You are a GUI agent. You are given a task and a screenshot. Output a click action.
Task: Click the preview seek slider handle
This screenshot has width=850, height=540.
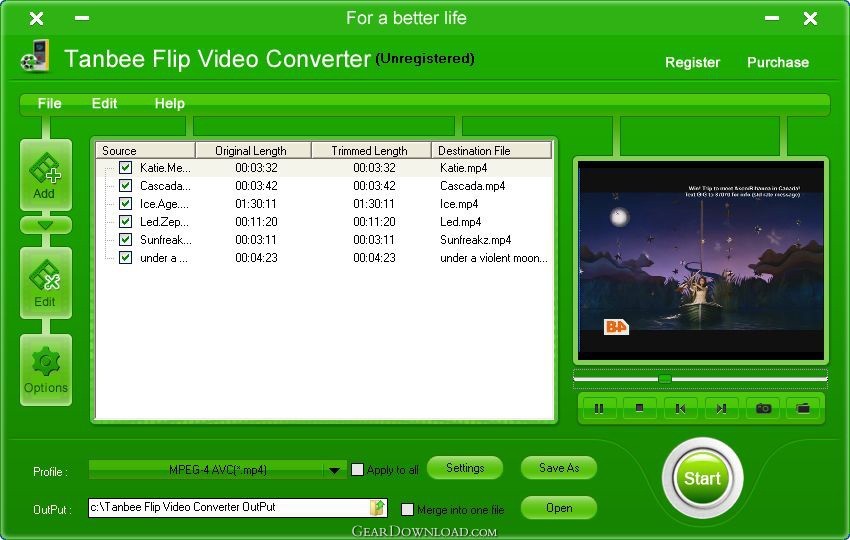pos(665,378)
